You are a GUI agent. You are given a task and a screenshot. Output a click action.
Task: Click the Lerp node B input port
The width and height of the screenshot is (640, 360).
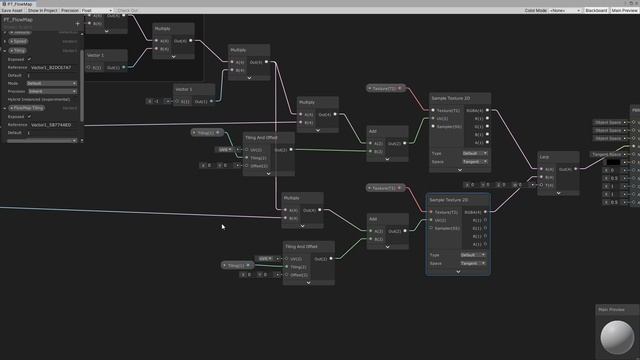[541, 177]
